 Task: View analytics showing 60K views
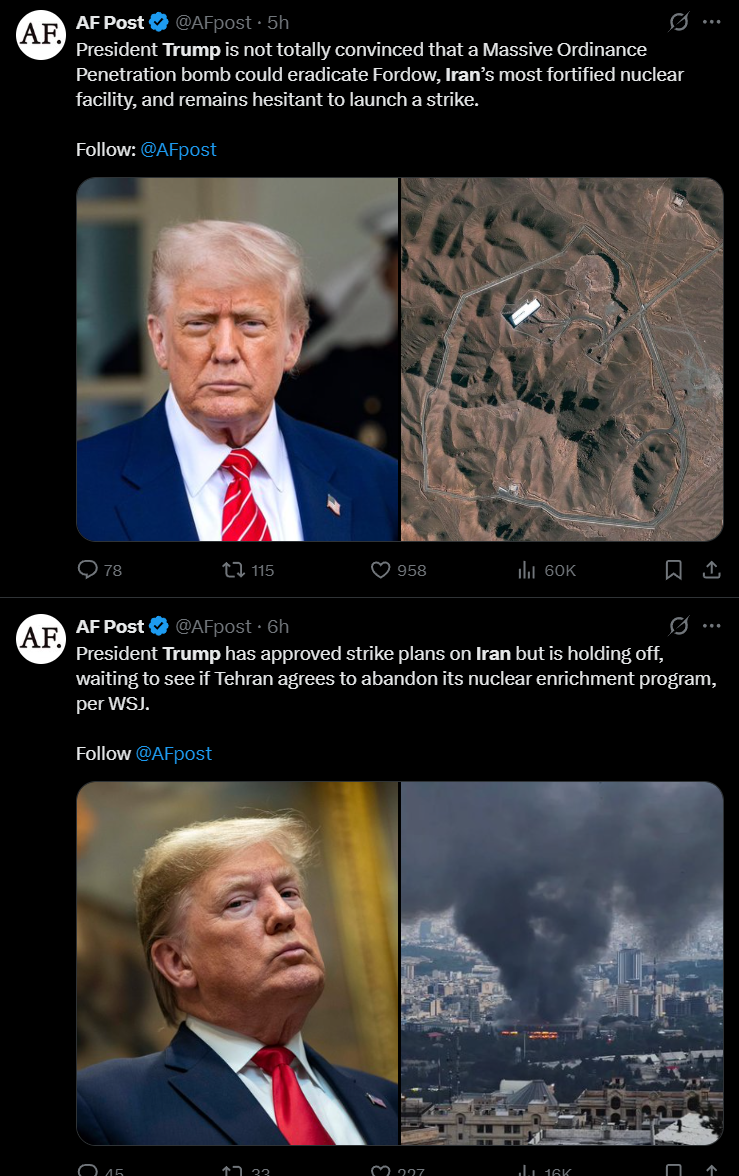coord(527,570)
